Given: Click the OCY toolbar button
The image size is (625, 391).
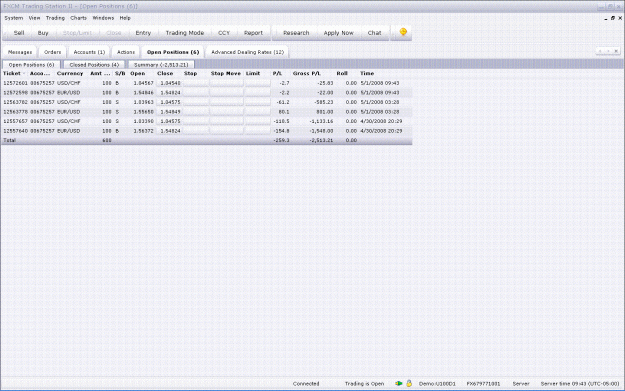Looking at the screenshot, I should (224, 33).
